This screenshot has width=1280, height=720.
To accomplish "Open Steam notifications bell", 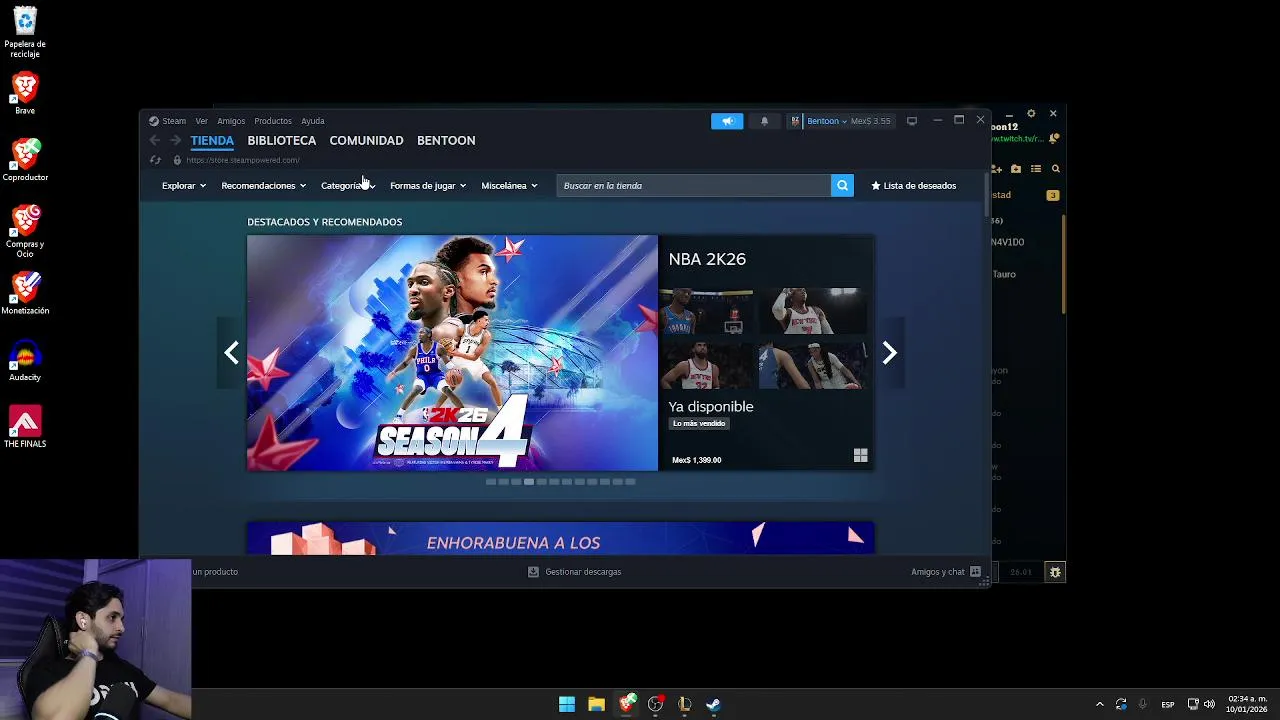I will tap(765, 121).
